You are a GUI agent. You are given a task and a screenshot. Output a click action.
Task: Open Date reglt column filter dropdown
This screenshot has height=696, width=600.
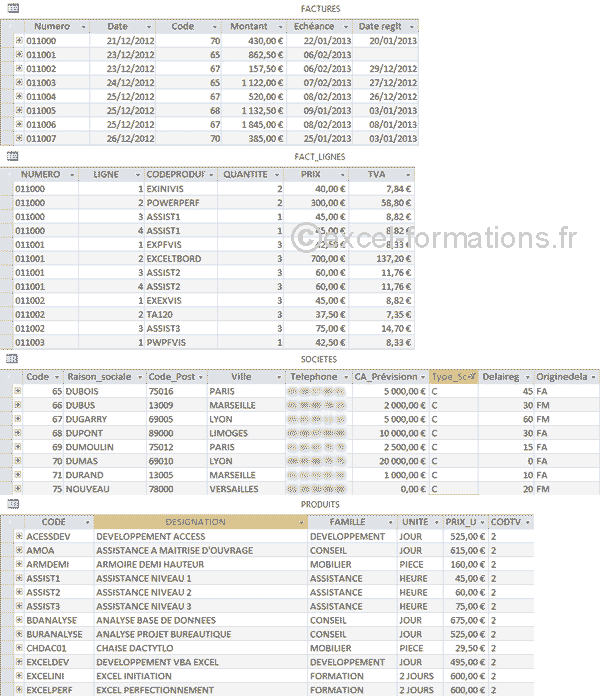pos(411,27)
